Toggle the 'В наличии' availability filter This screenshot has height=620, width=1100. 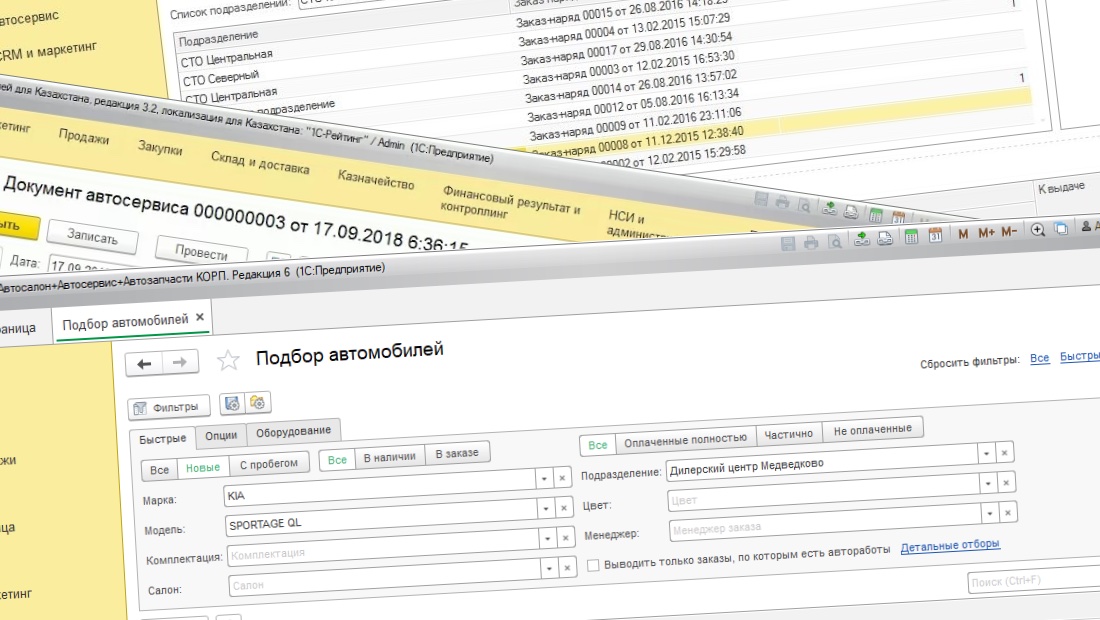click(x=389, y=457)
